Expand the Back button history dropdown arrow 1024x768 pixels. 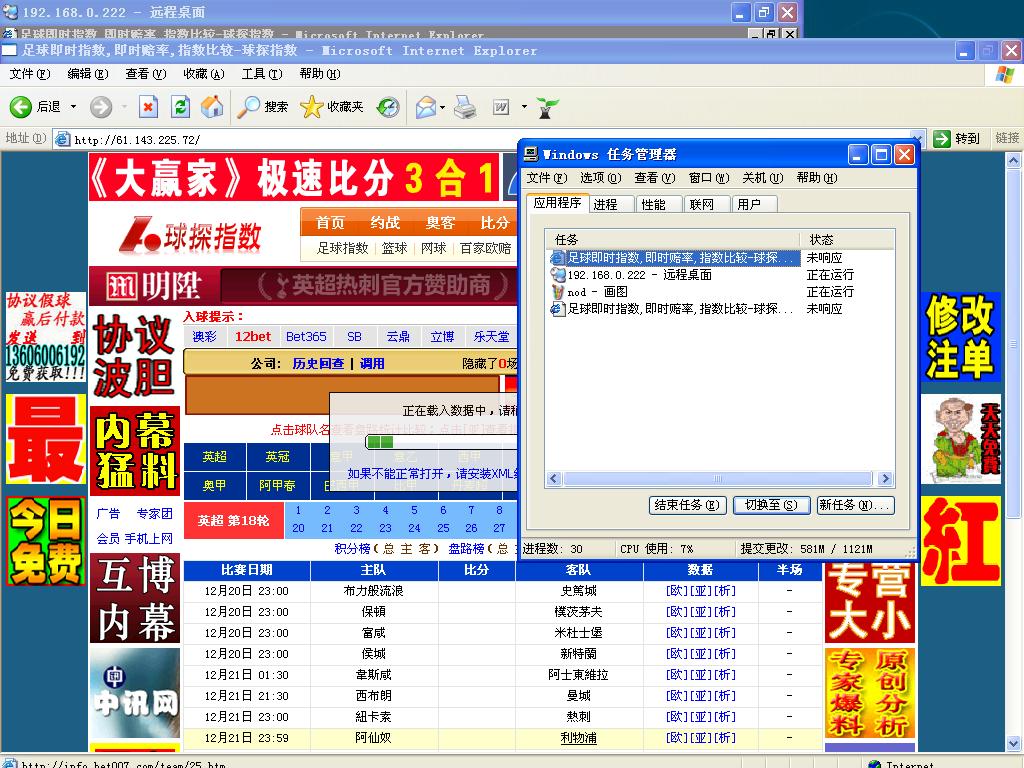[71, 107]
